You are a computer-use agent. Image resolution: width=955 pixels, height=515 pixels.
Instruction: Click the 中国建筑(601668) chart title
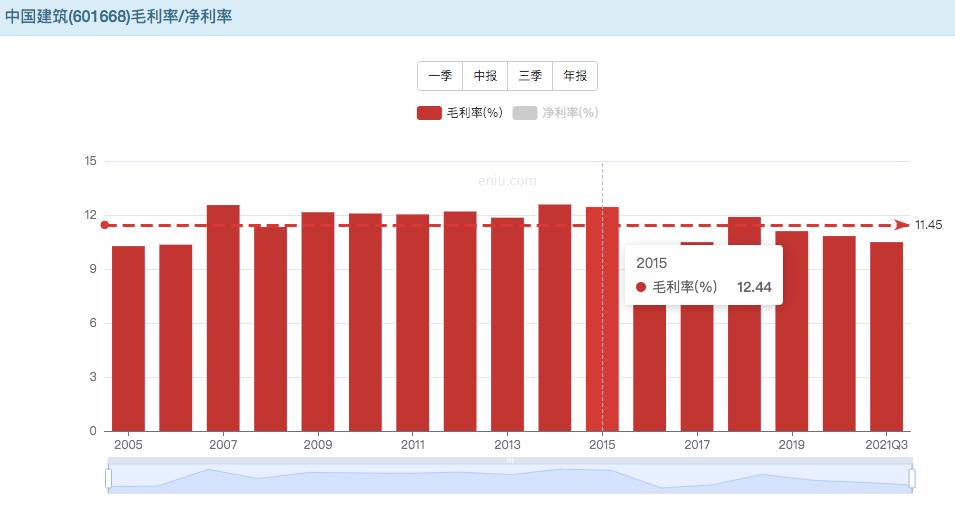click(118, 16)
